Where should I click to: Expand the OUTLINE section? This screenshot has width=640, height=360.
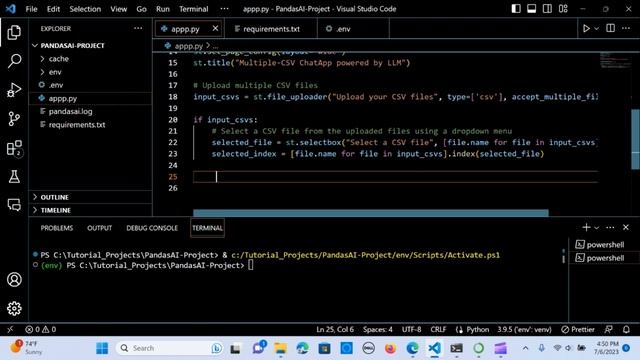[91, 197]
